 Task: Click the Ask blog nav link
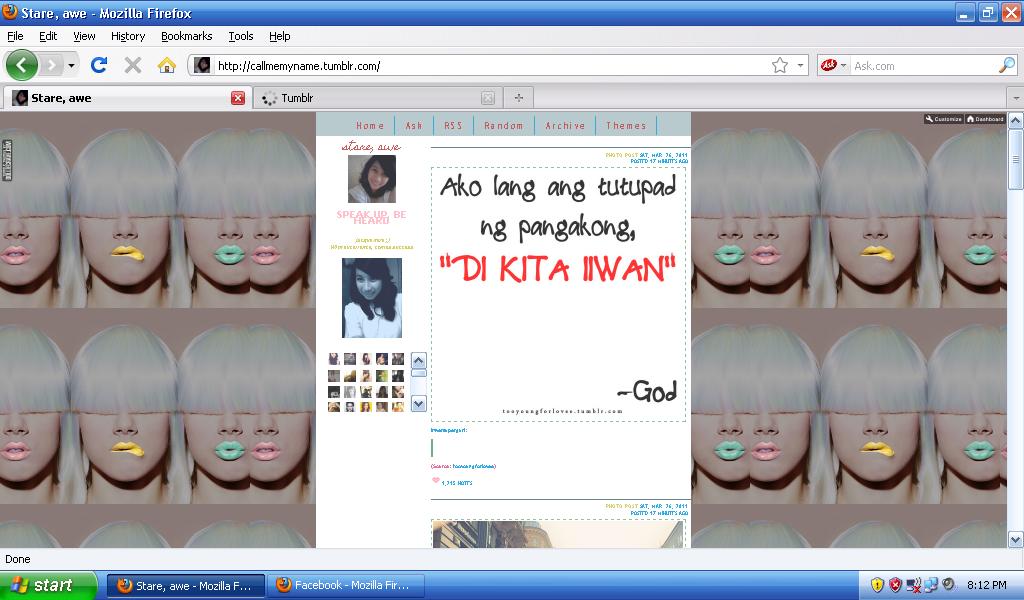[414, 125]
